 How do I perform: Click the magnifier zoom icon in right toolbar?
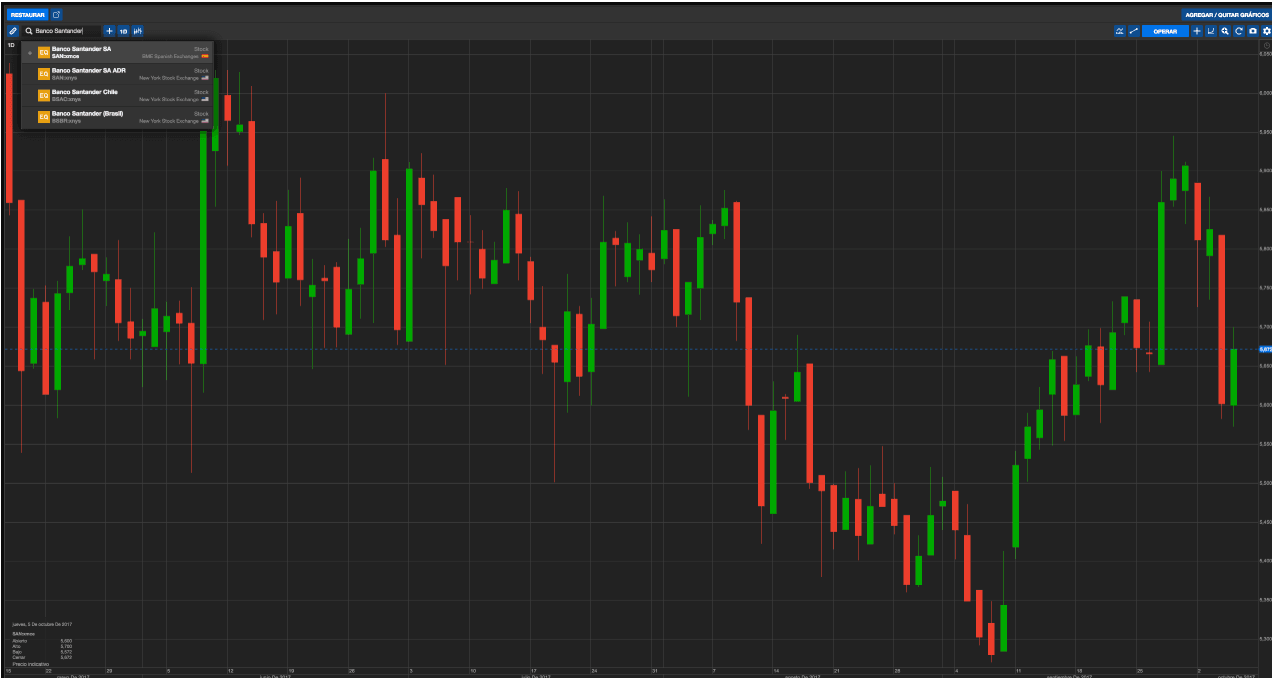pyautogui.click(x=1225, y=31)
